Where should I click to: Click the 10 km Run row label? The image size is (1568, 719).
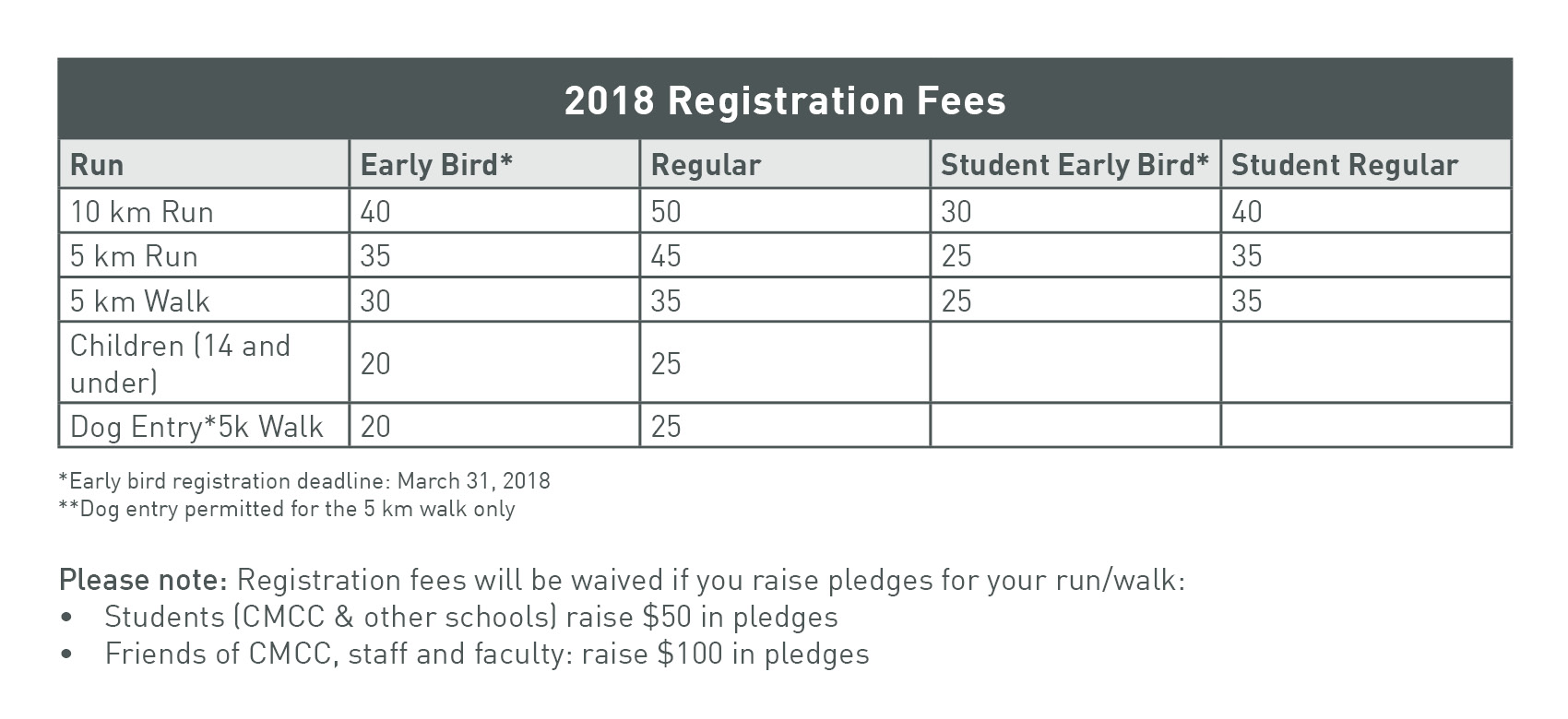(142, 212)
